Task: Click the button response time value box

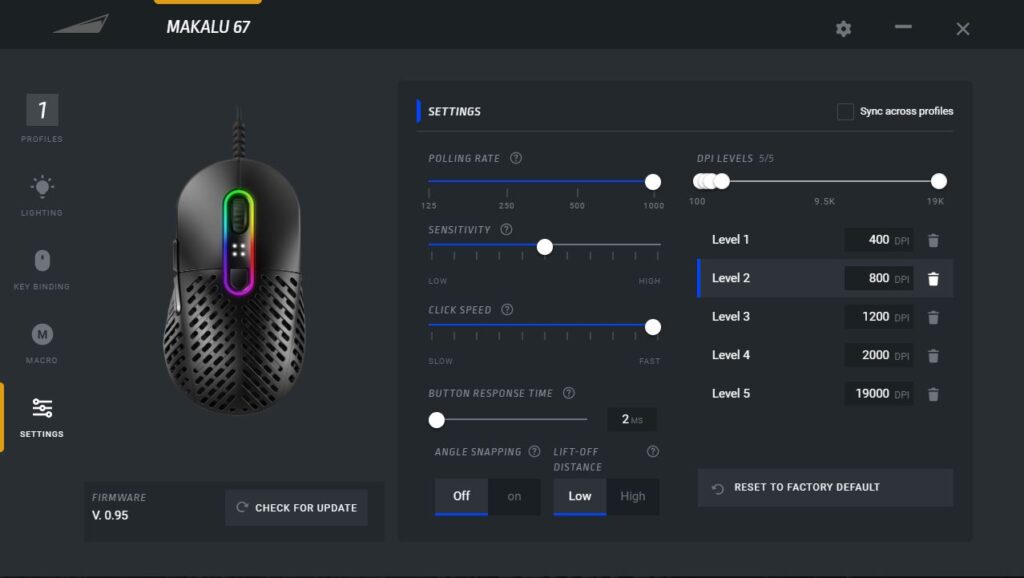Action: tap(631, 420)
